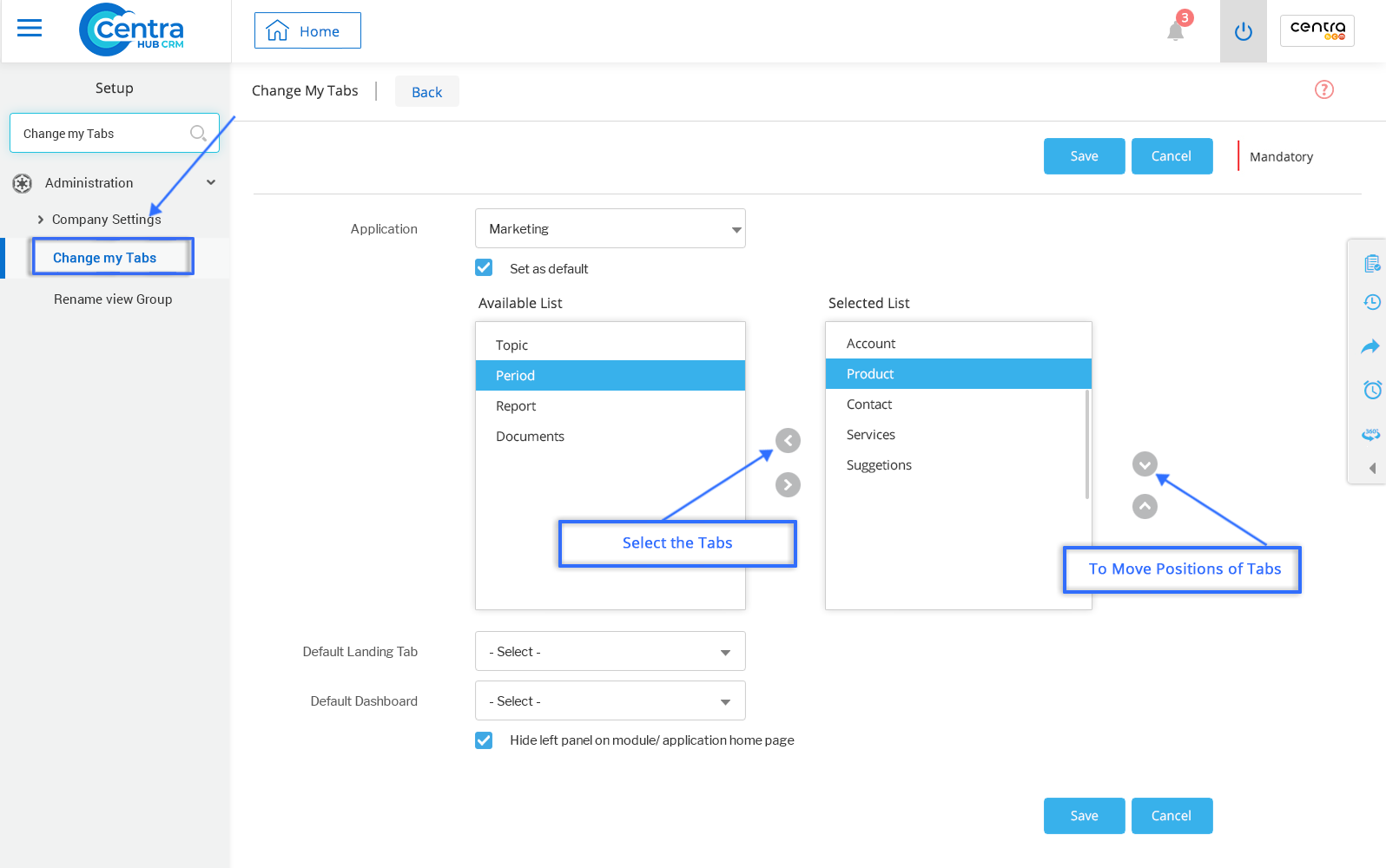The width and height of the screenshot is (1386, 868).
Task: Collapse the right side panel arrow
Action: [x=1372, y=468]
